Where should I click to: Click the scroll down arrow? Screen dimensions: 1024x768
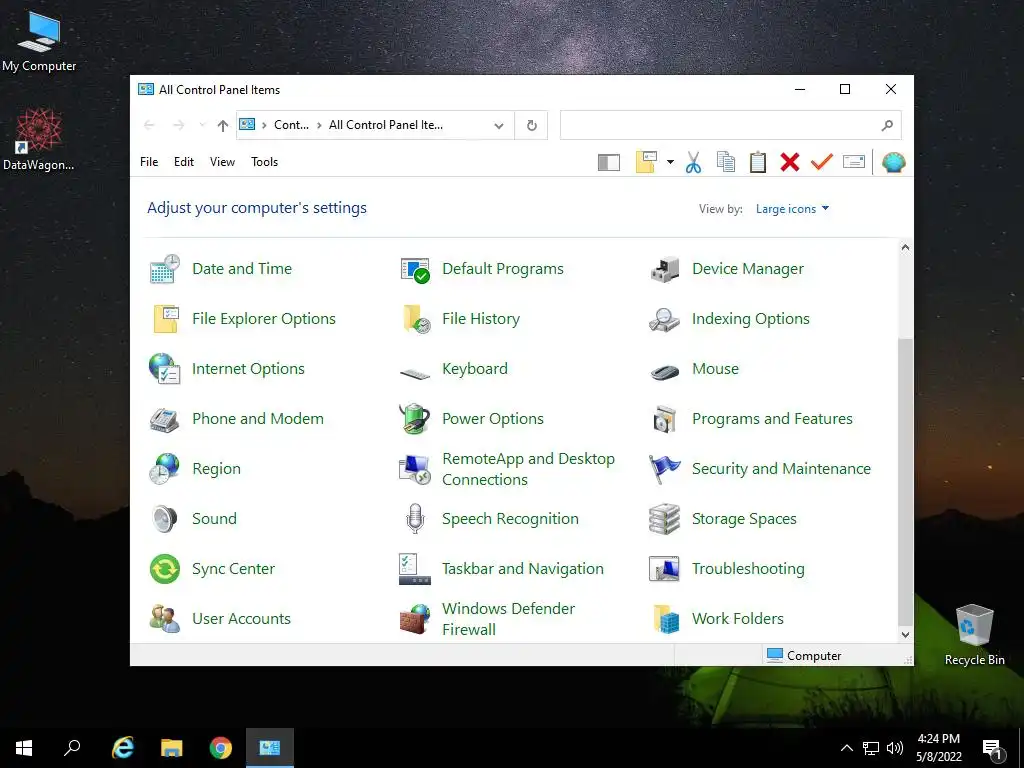point(905,635)
